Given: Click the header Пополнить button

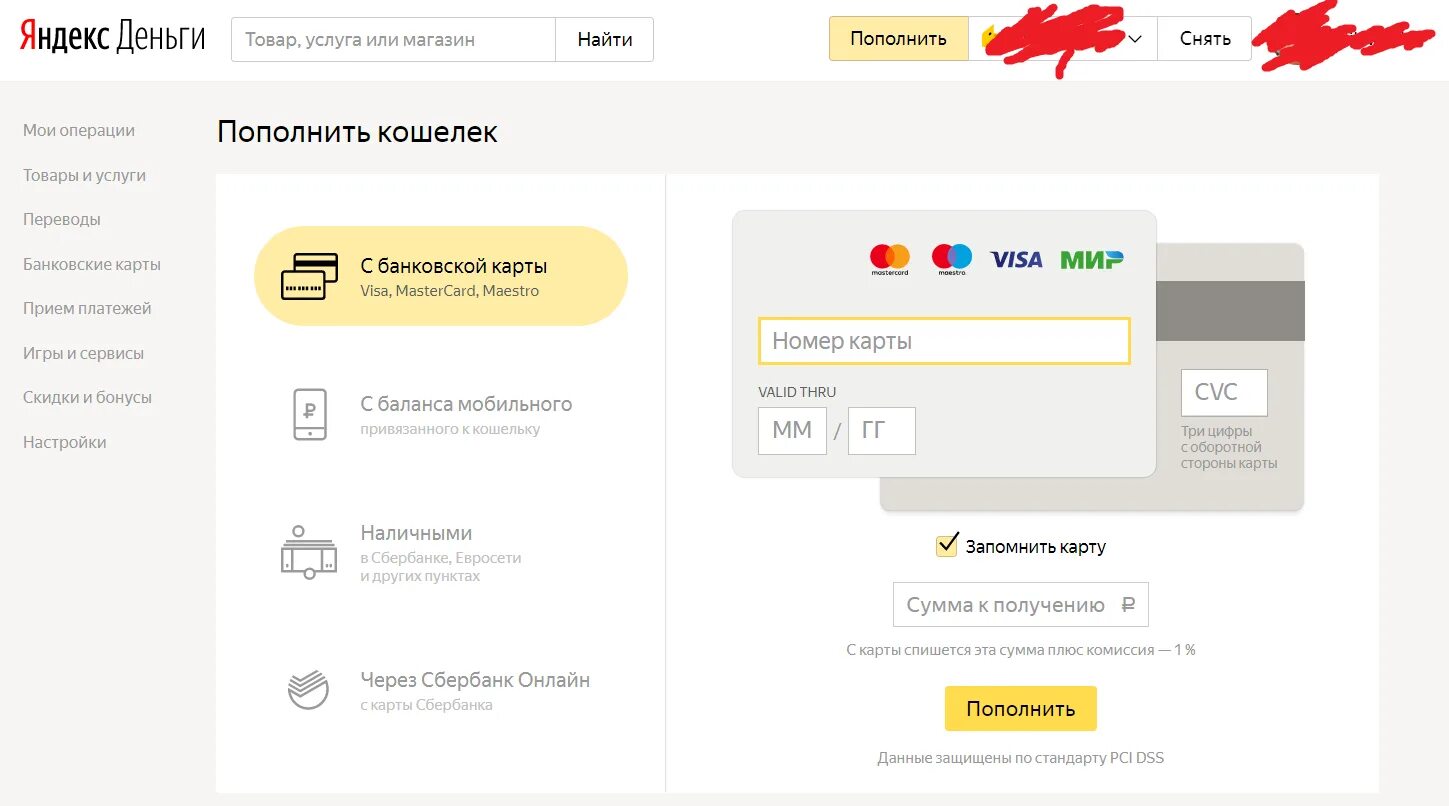Looking at the screenshot, I should coord(898,38).
